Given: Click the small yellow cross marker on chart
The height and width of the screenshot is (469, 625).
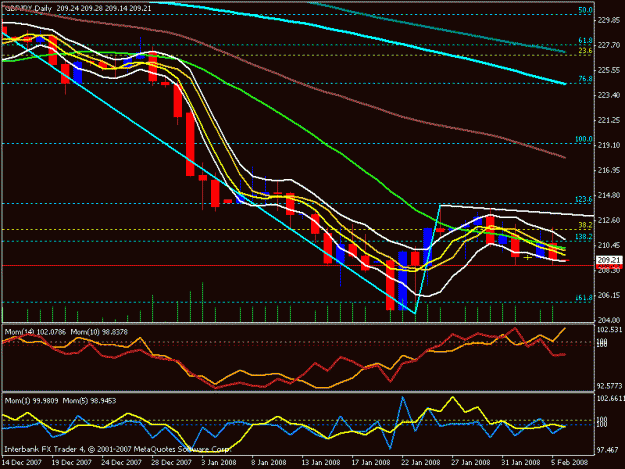Looking at the screenshot, I should point(527,257).
